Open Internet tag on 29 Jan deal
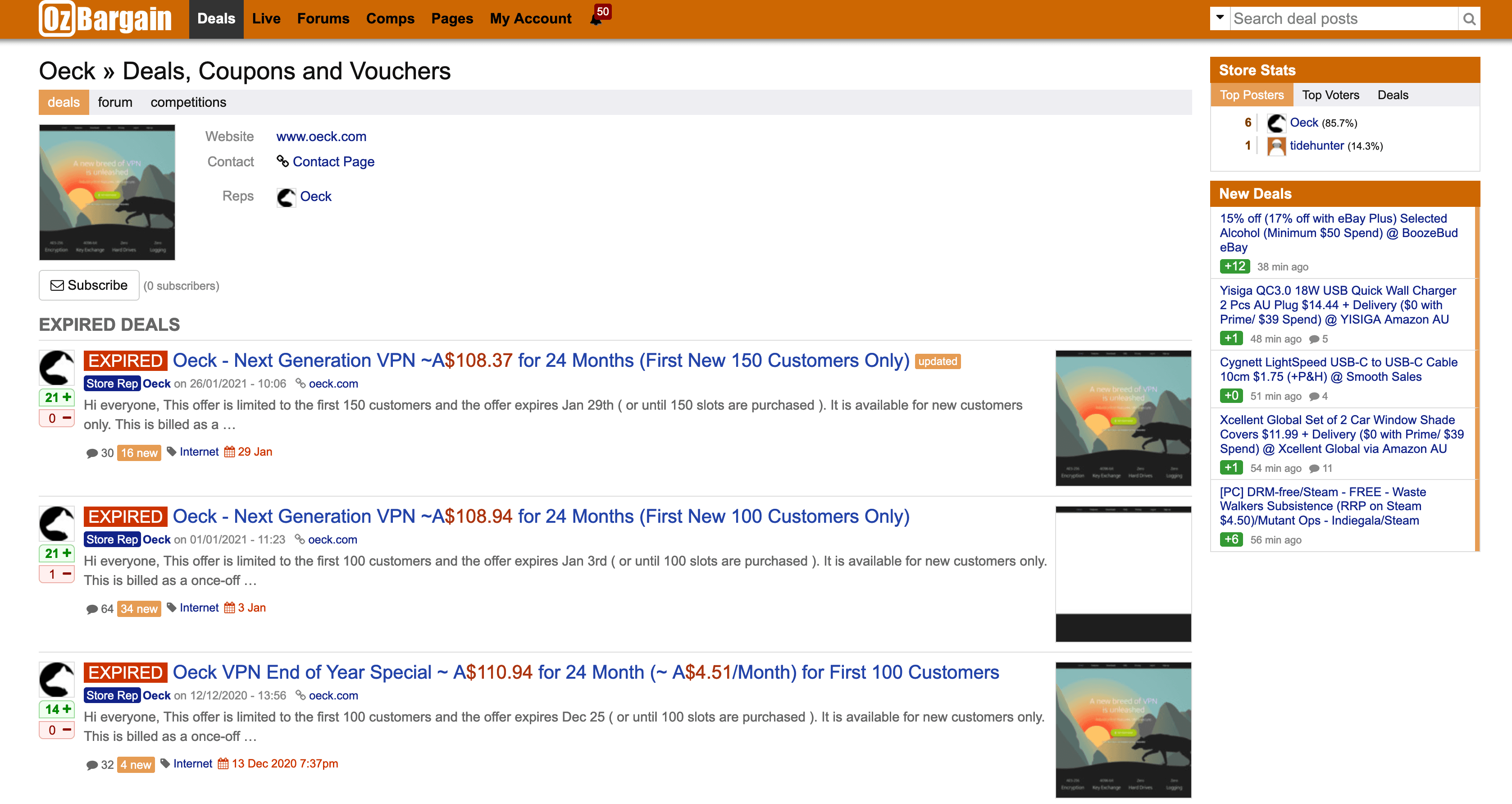The image size is (1512, 804). [x=199, y=452]
